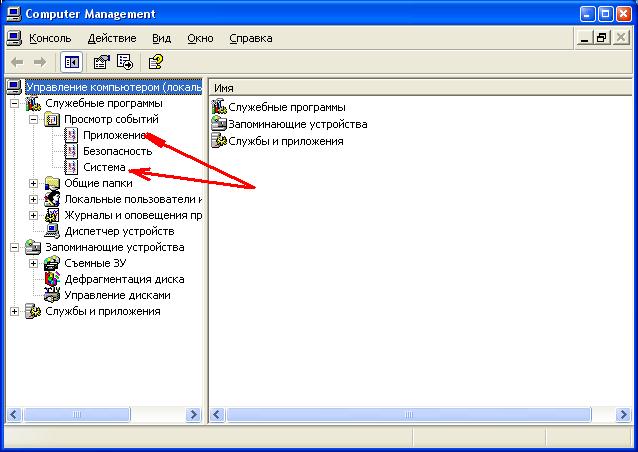Image resolution: width=638 pixels, height=452 pixels.
Task: Open Properties via toolbar icon
Action: tap(102, 62)
